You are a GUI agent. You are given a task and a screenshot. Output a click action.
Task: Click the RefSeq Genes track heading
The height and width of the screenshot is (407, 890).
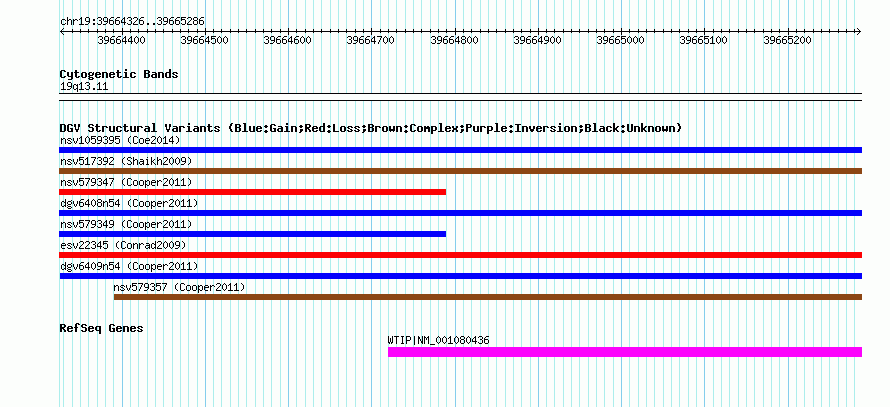tap(102, 328)
